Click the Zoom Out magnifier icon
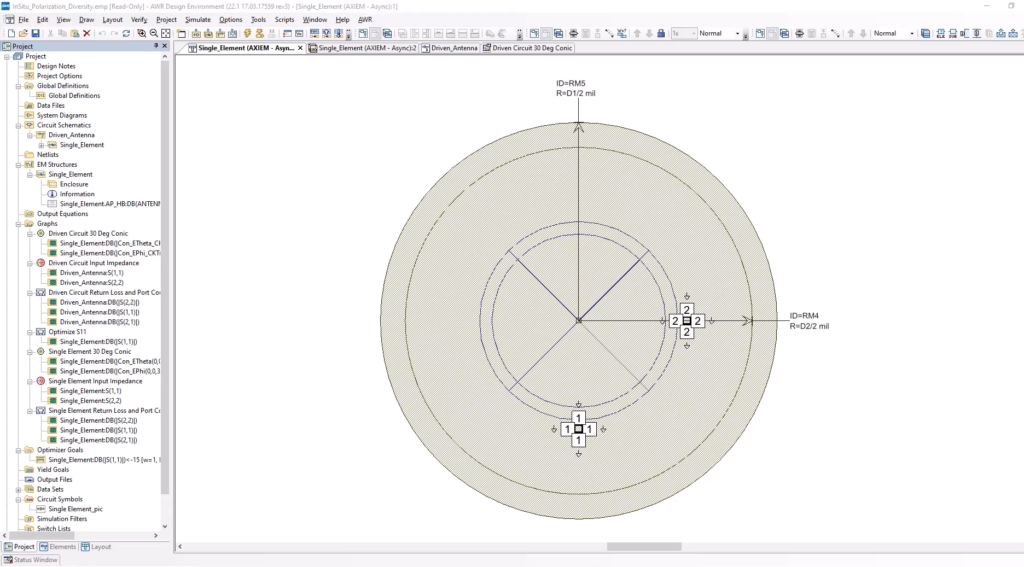Screen dimensions: 1024x567 (x=153, y=33)
